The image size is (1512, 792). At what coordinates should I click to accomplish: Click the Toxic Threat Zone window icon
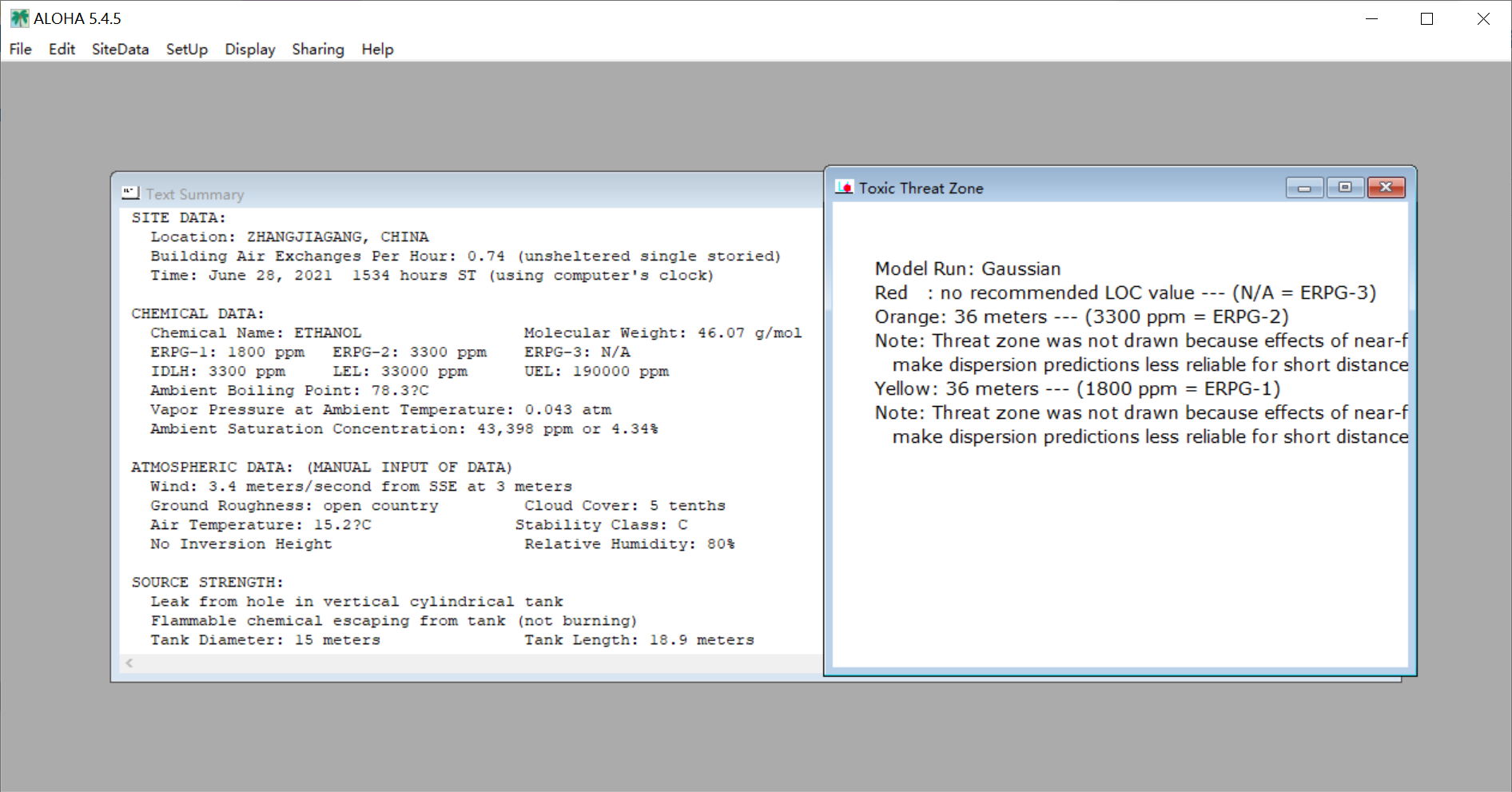[845, 187]
